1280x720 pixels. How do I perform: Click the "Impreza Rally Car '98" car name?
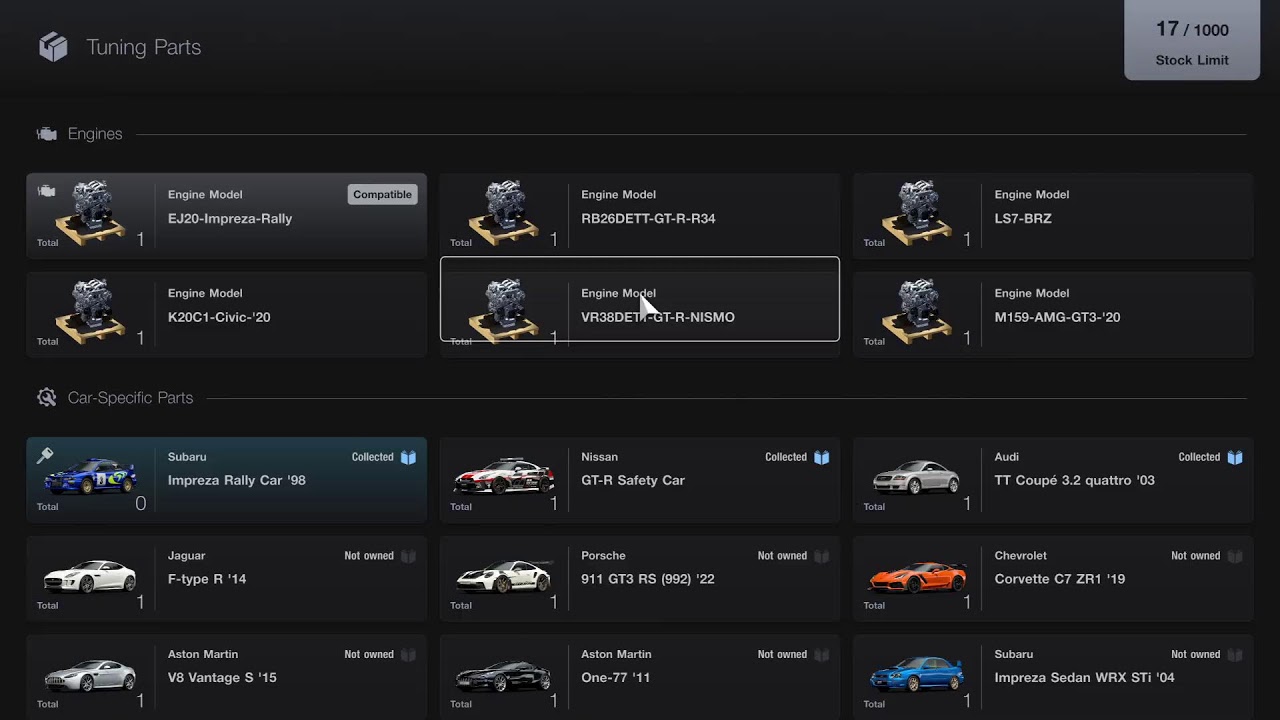pos(237,481)
